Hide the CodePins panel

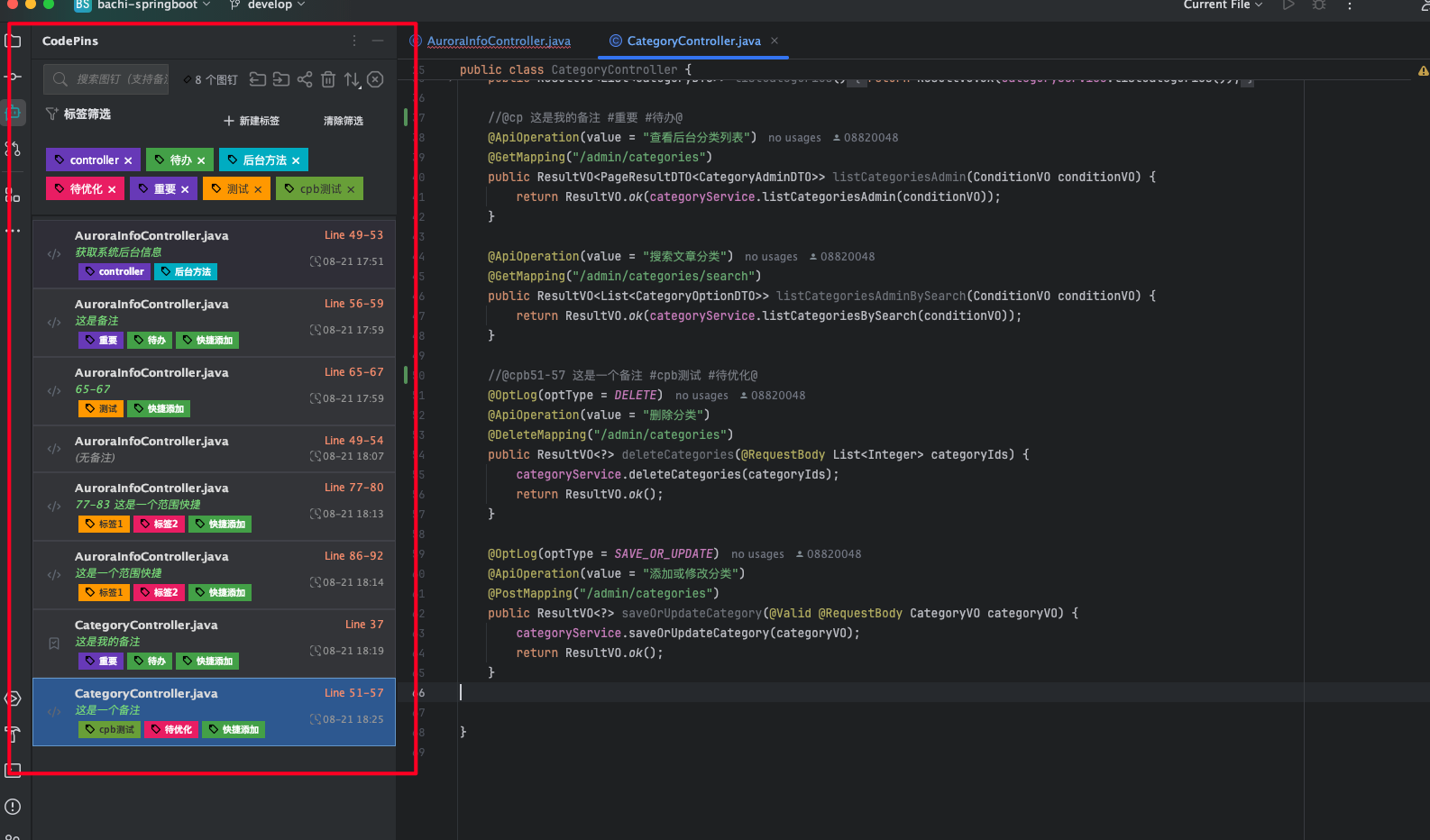(378, 41)
